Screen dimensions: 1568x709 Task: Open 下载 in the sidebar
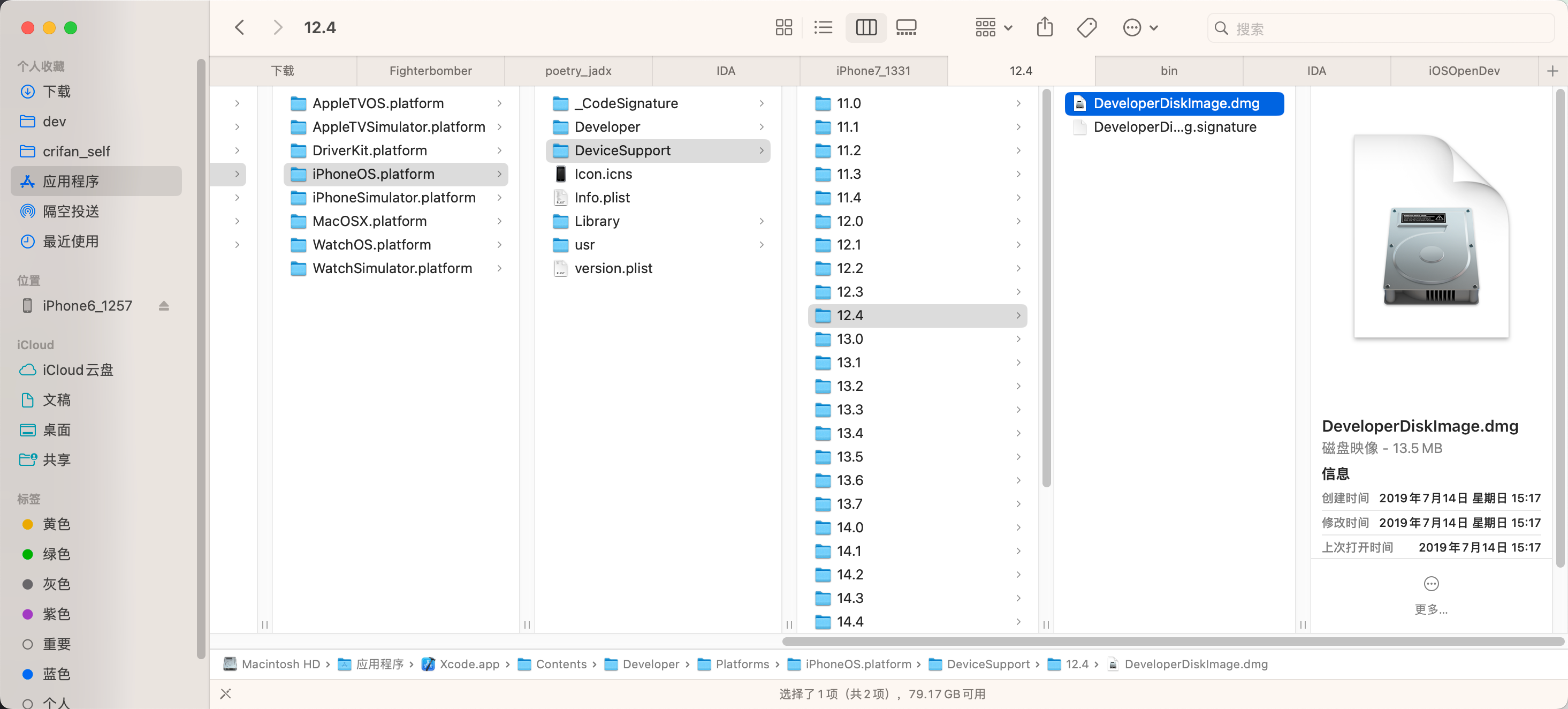96,92
